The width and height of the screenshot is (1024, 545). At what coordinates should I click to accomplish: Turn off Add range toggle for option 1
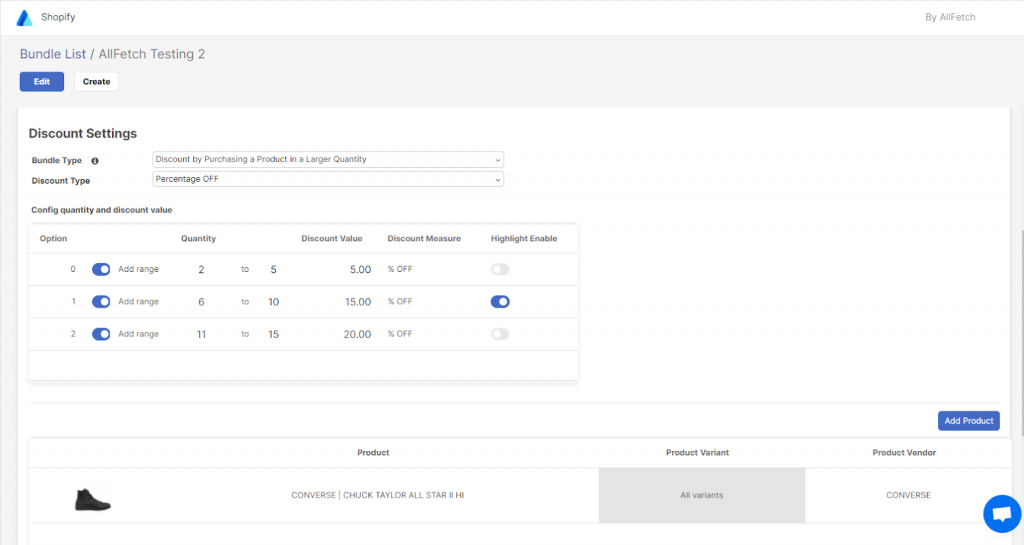click(x=101, y=301)
